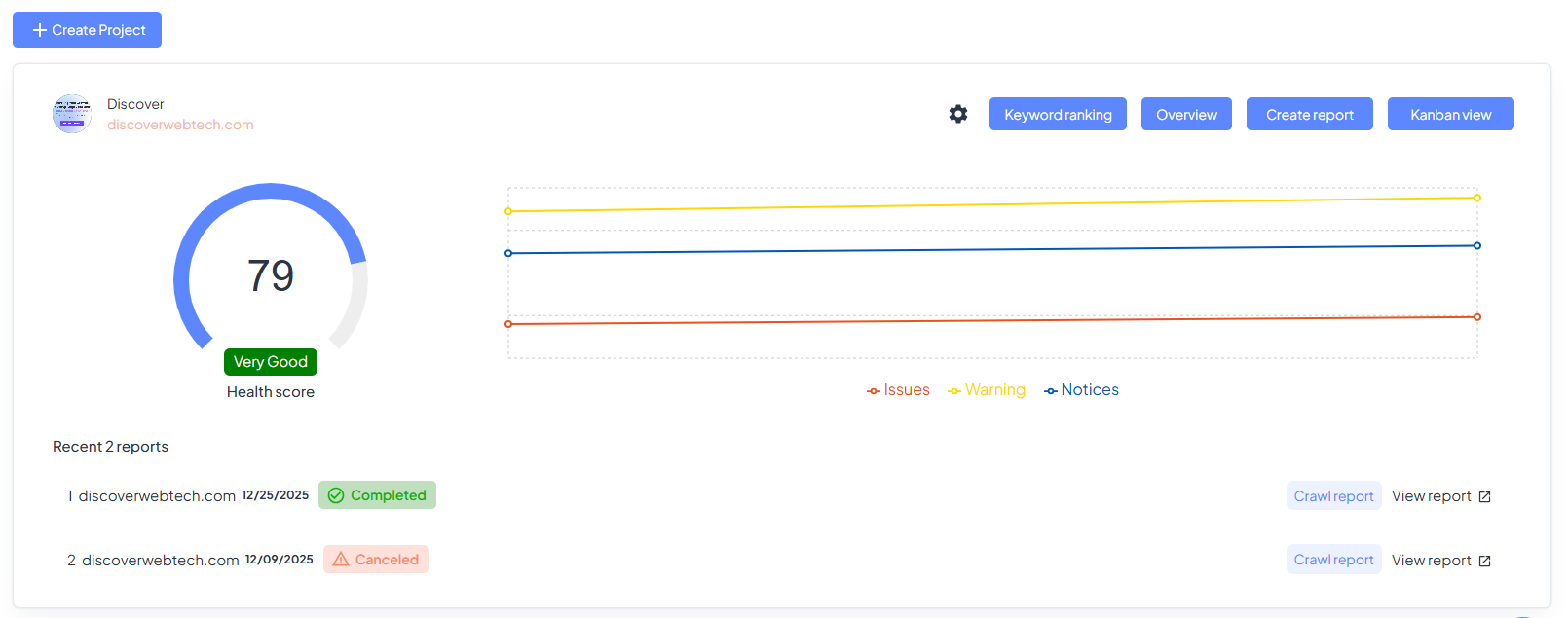The width and height of the screenshot is (1568, 618).
Task: Toggle Warning series in chart legend
Action: [987, 390]
